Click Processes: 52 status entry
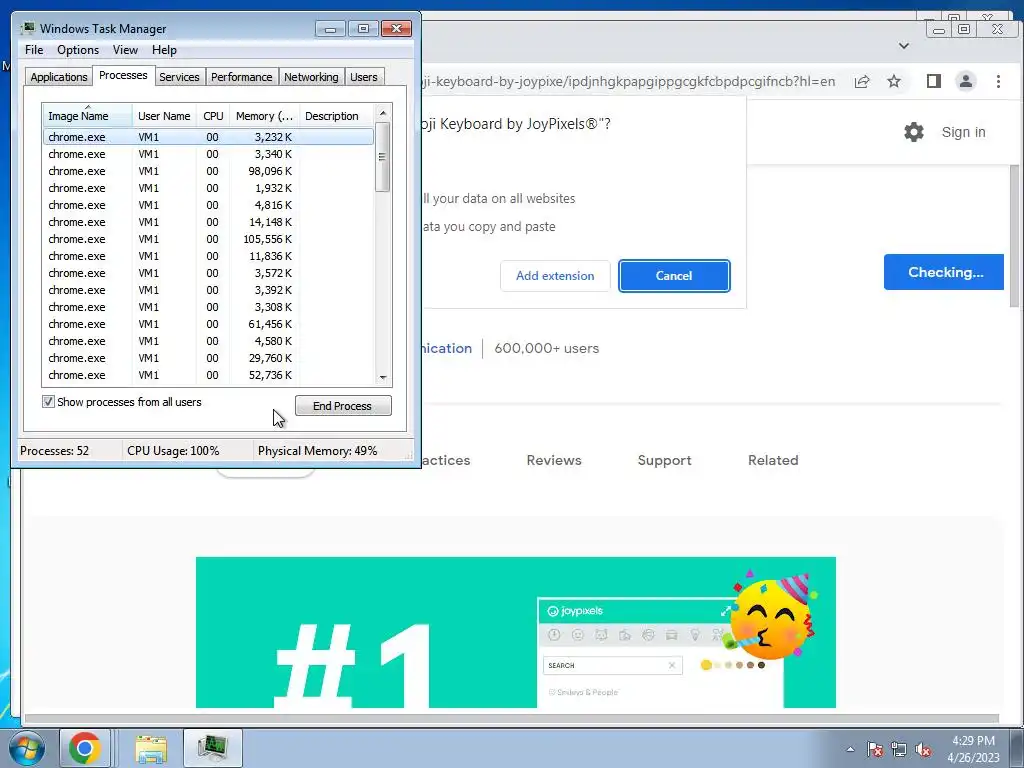 tap(54, 451)
